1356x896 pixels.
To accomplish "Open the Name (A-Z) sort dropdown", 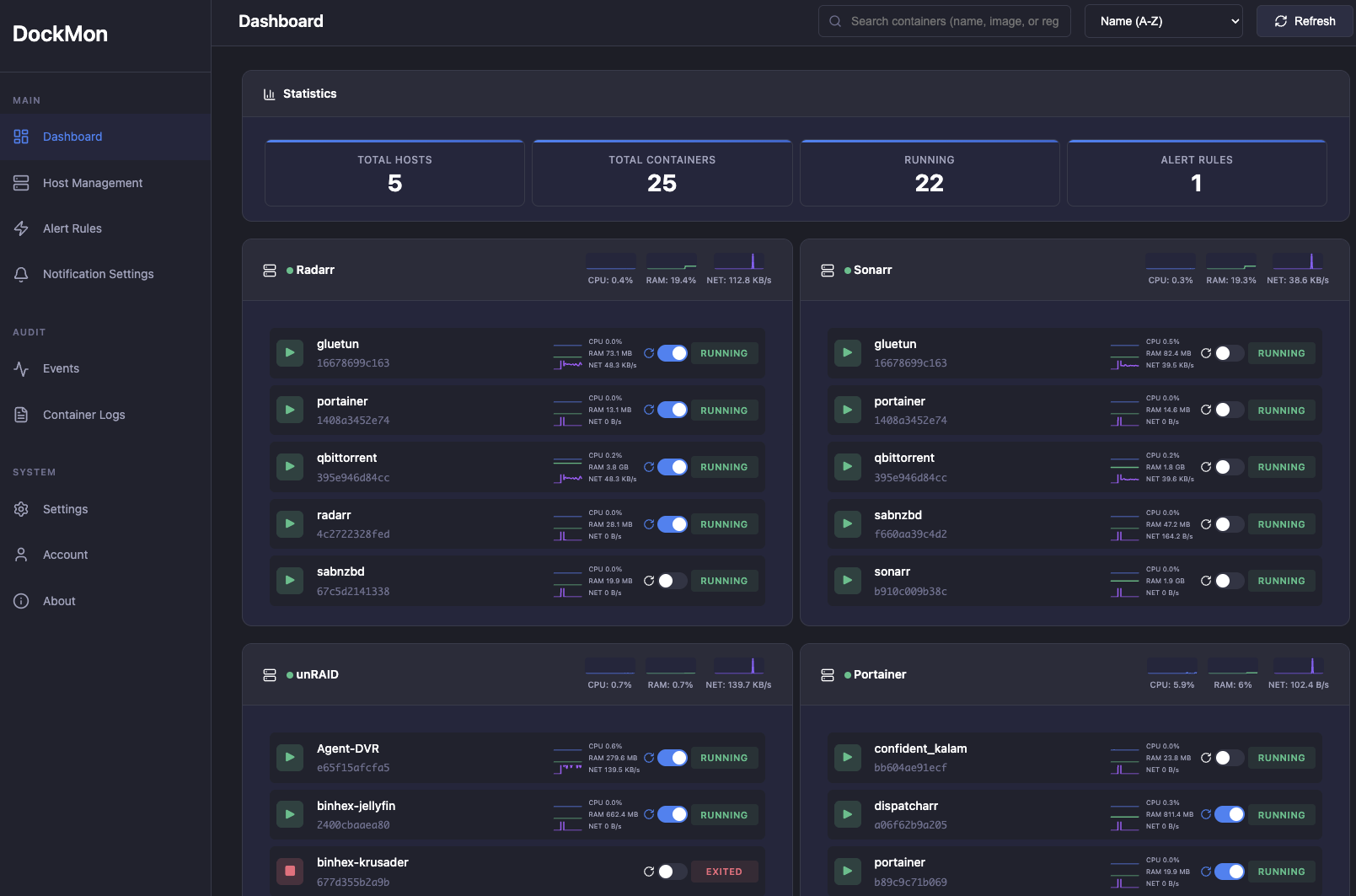I will tap(1163, 21).
